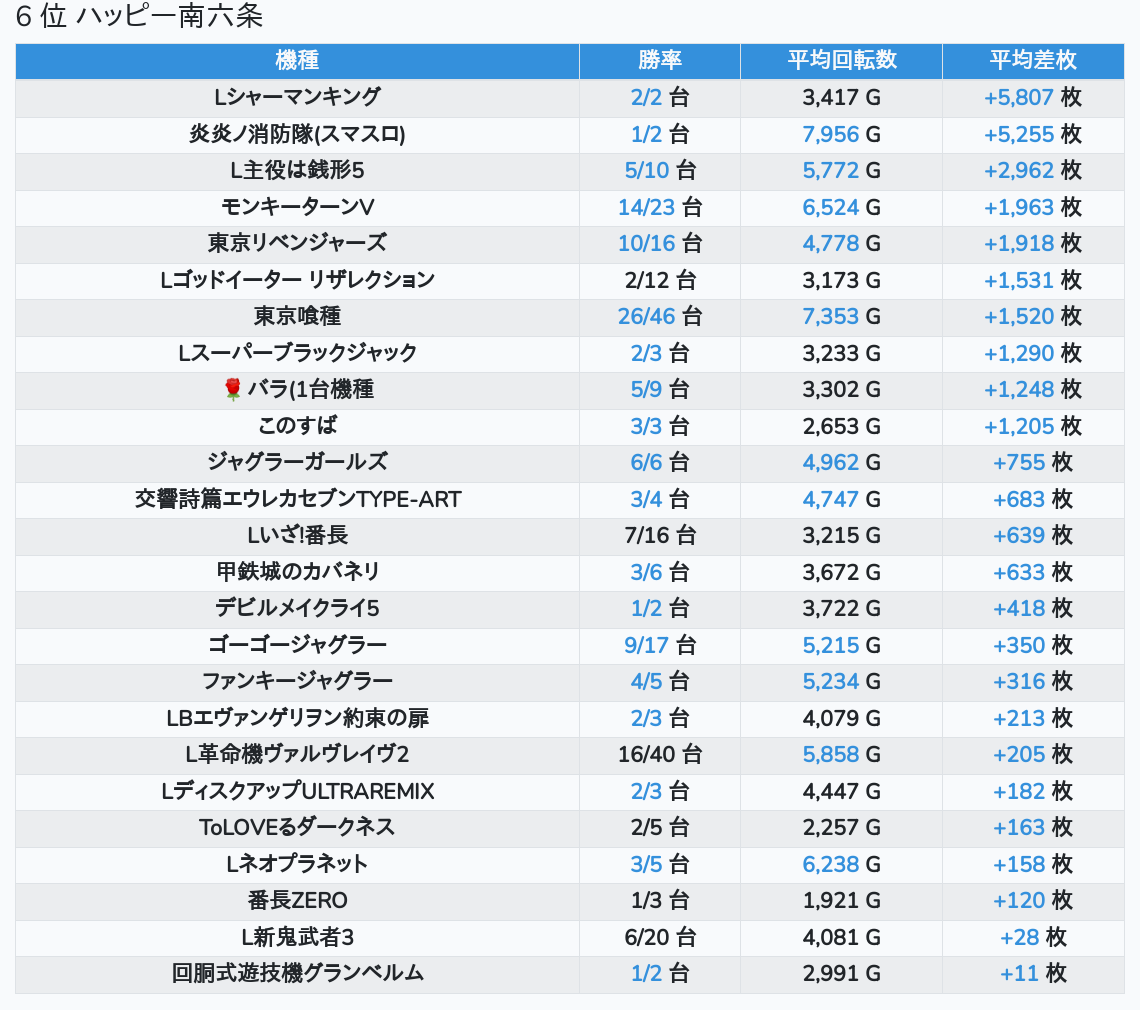Click +2,962 value for L主役は銭形5
Screen dimensions: 1140x1010
1018,171
